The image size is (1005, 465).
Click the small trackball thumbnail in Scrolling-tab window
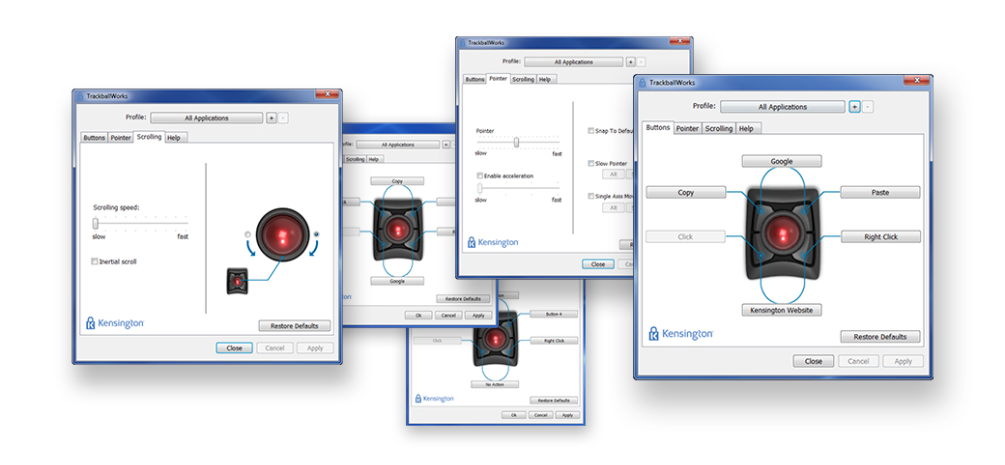(x=237, y=282)
